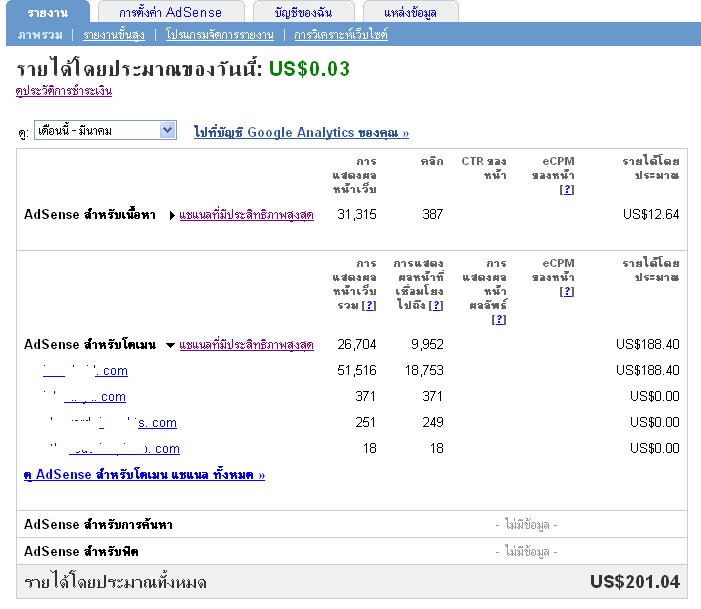Click eCPM help [?] in domains section
Screen dimensions: 701x609
coord(567,292)
